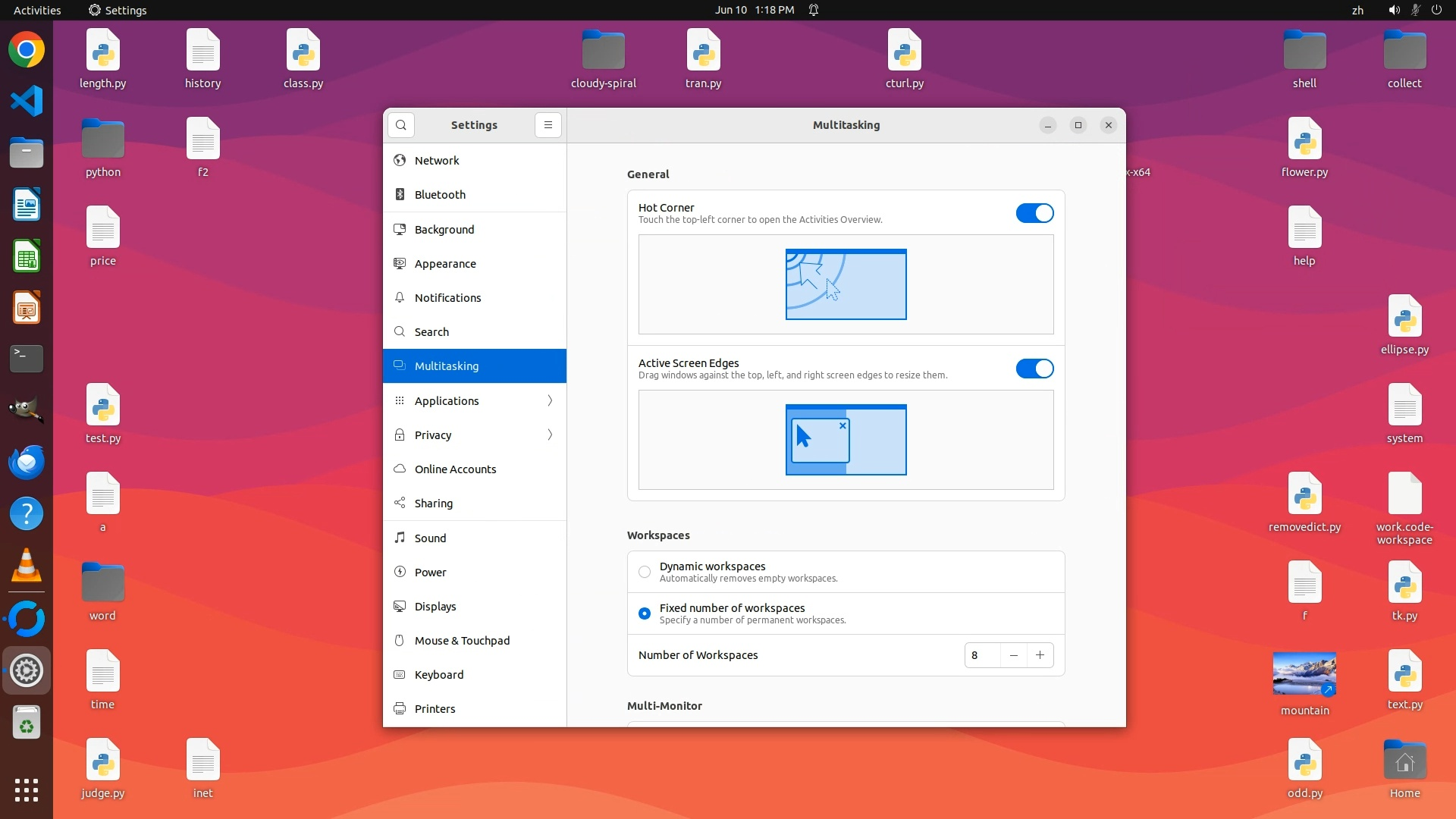
Task: Disable the Active Screen Edges switch
Action: pyautogui.click(x=1034, y=369)
